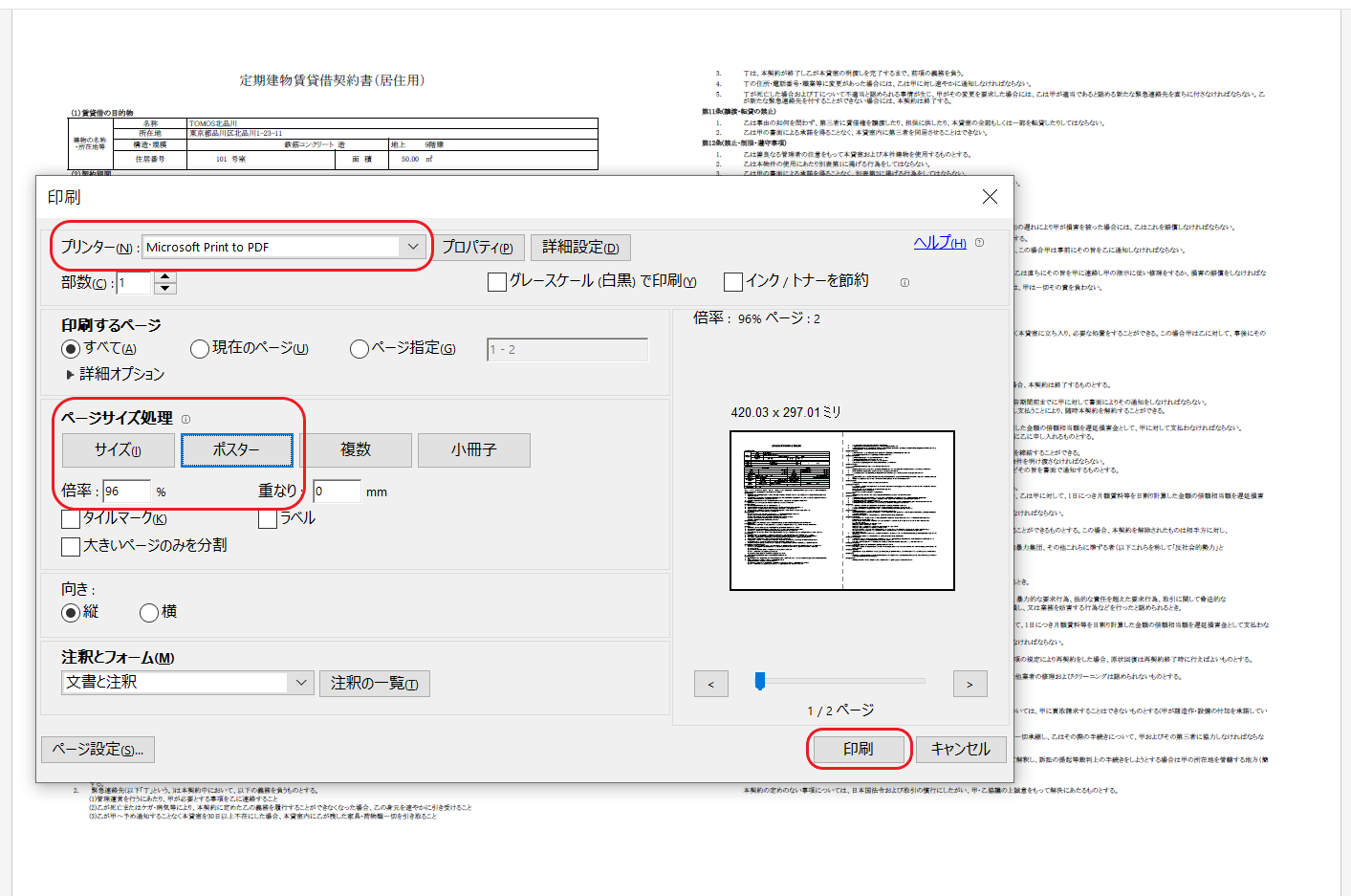Screen dimensions: 1351x896
Task: Open the 文書と注釈 dropdown
Action: 301,683
